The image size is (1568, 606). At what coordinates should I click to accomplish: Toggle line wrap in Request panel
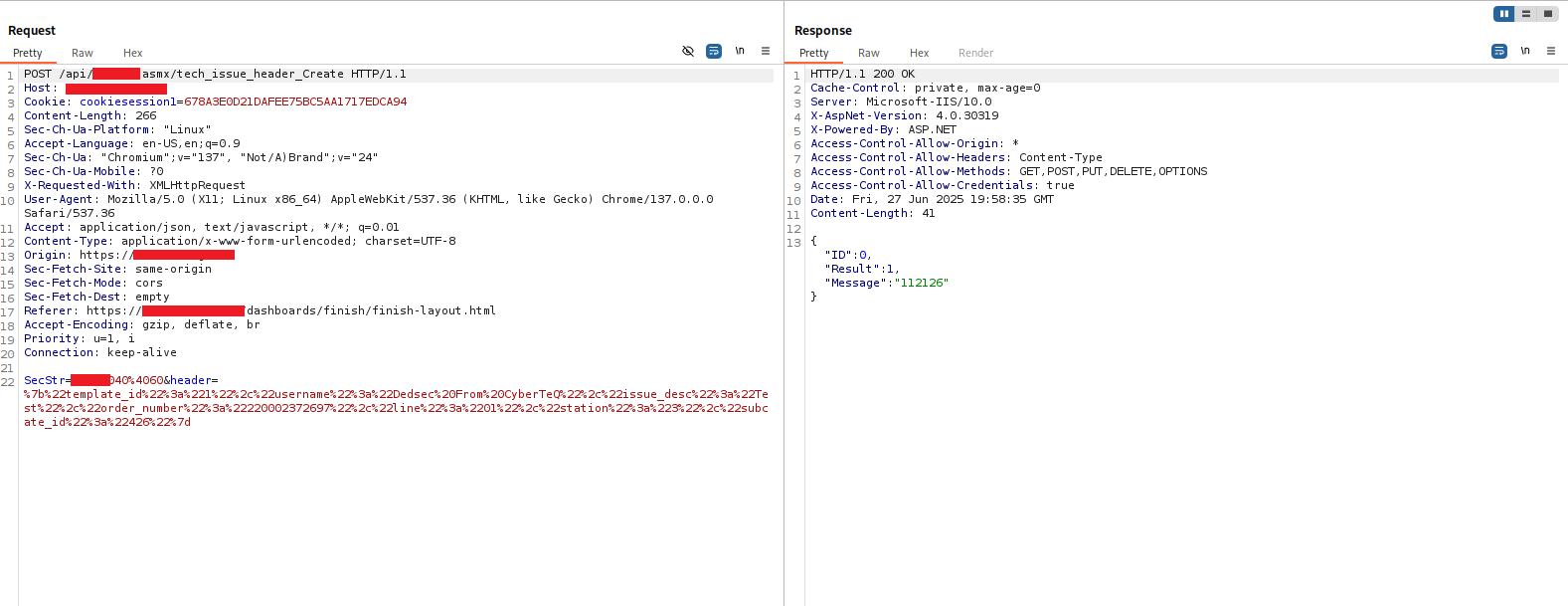click(x=714, y=51)
